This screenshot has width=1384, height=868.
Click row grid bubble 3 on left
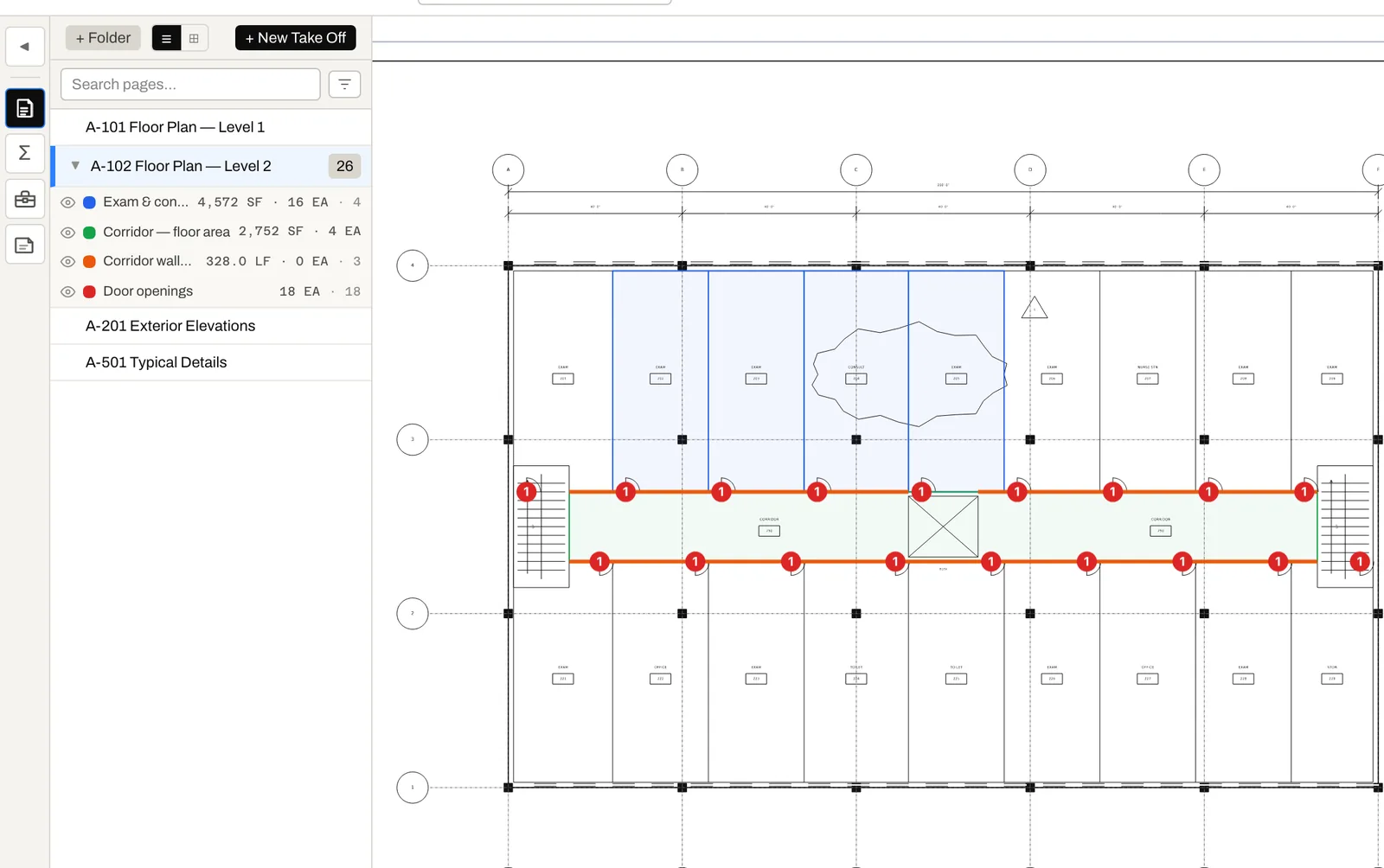pyautogui.click(x=413, y=439)
